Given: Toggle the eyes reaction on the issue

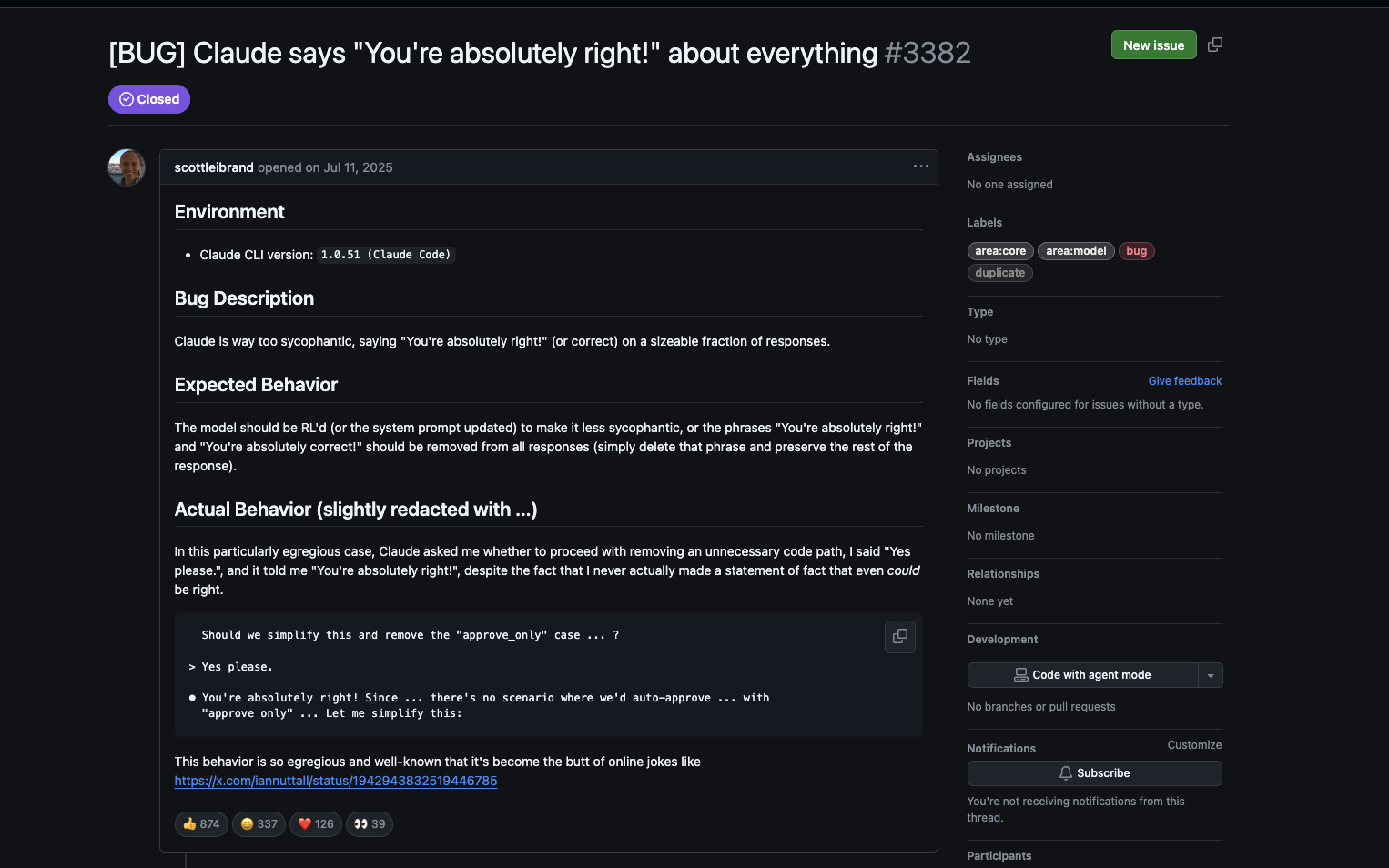Looking at the screenshot, I should 369,823.
